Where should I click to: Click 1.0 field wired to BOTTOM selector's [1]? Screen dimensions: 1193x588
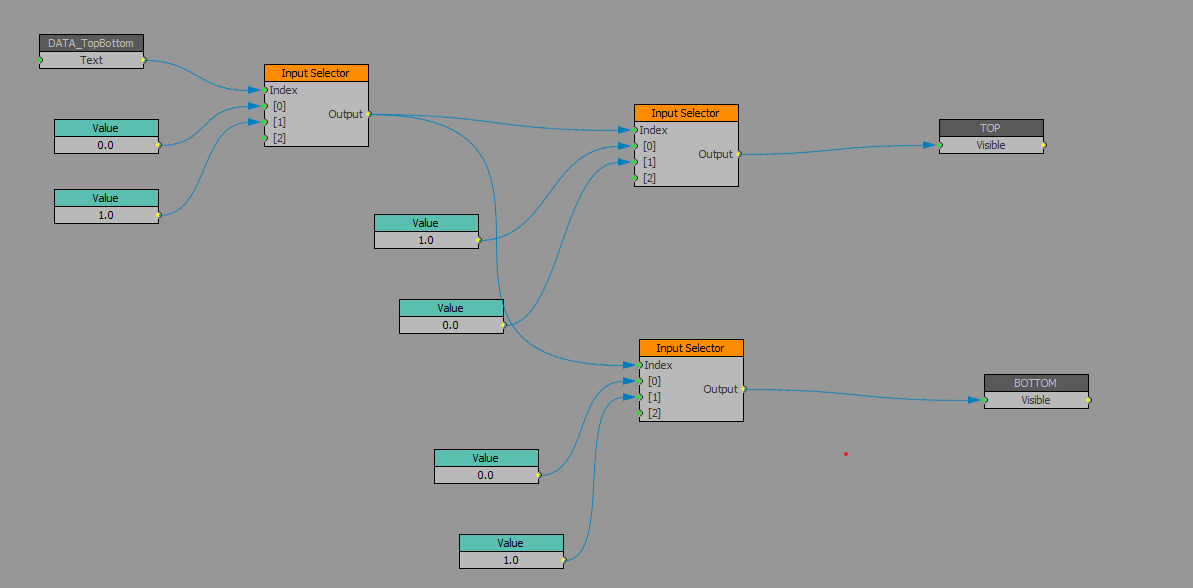click(x=511, y=560)
